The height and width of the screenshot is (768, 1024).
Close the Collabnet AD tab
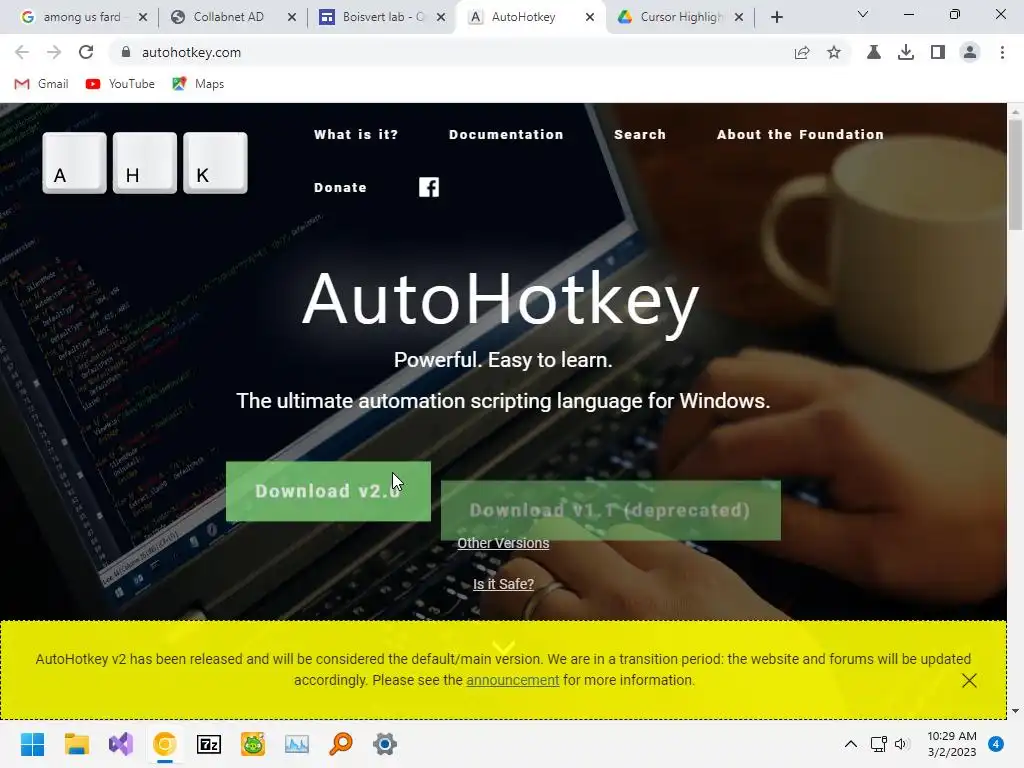(292, 17)
